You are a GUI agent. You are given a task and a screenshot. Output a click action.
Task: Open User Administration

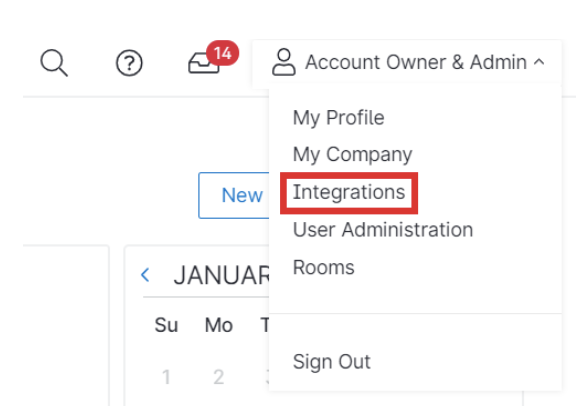click(383, 230)
